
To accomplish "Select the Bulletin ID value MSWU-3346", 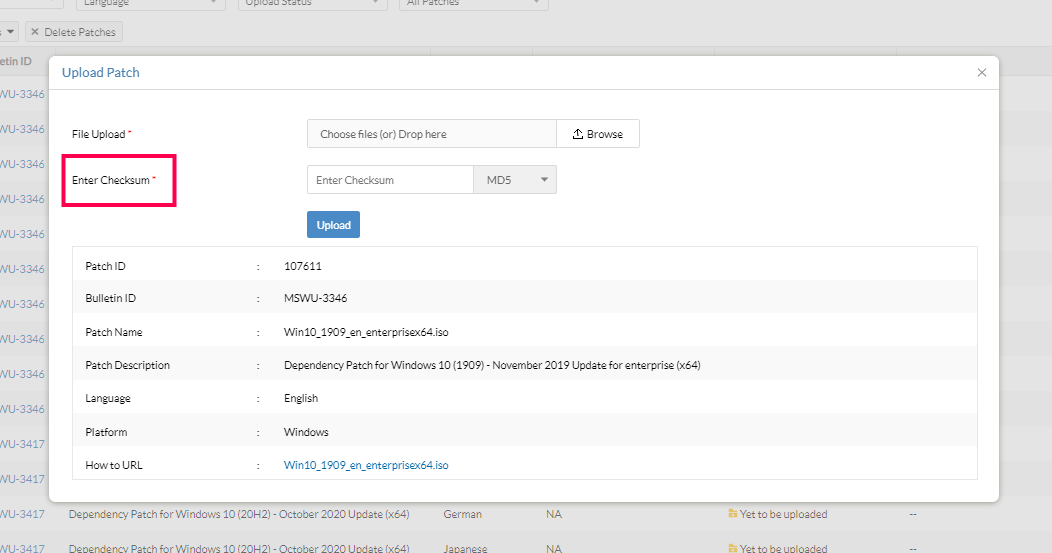I will pos(315,298).
